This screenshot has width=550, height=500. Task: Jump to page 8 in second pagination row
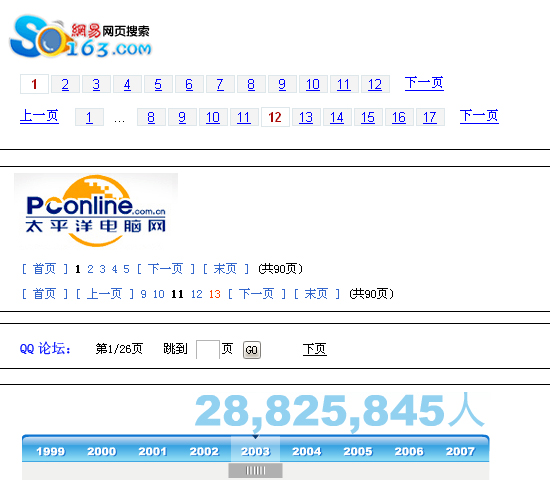151,117
